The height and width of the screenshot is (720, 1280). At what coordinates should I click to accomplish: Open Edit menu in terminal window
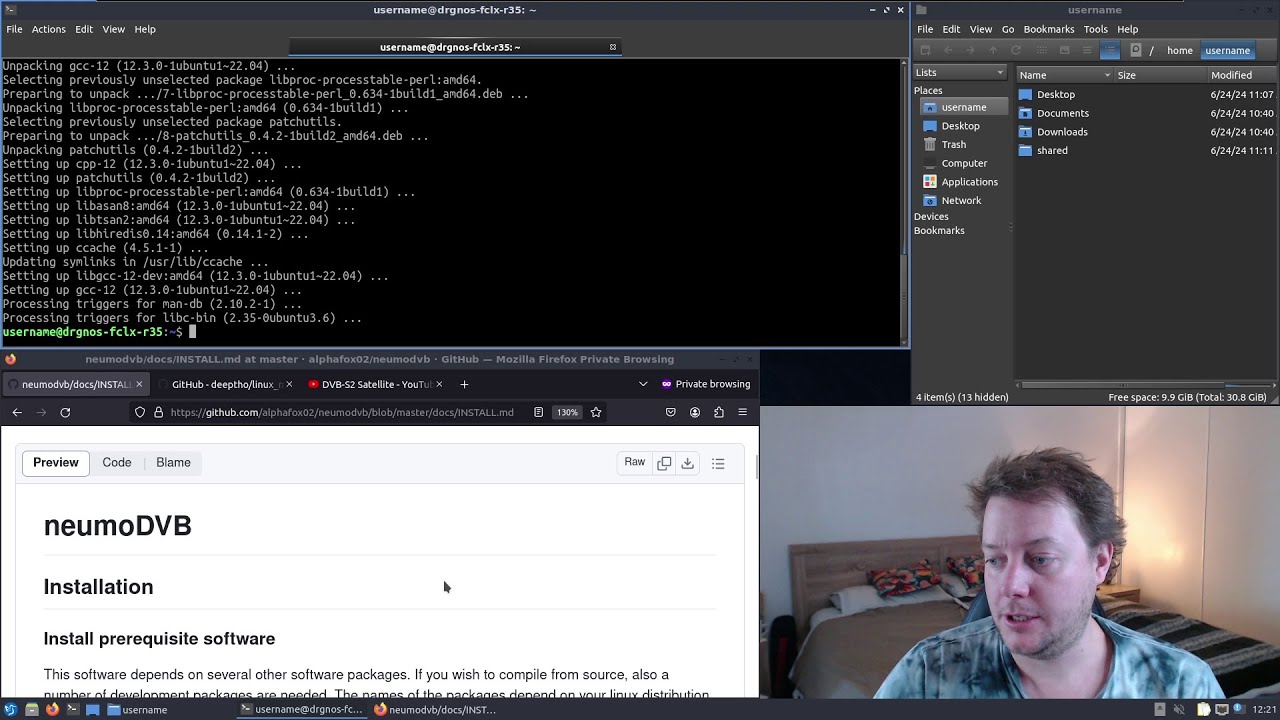84,29
